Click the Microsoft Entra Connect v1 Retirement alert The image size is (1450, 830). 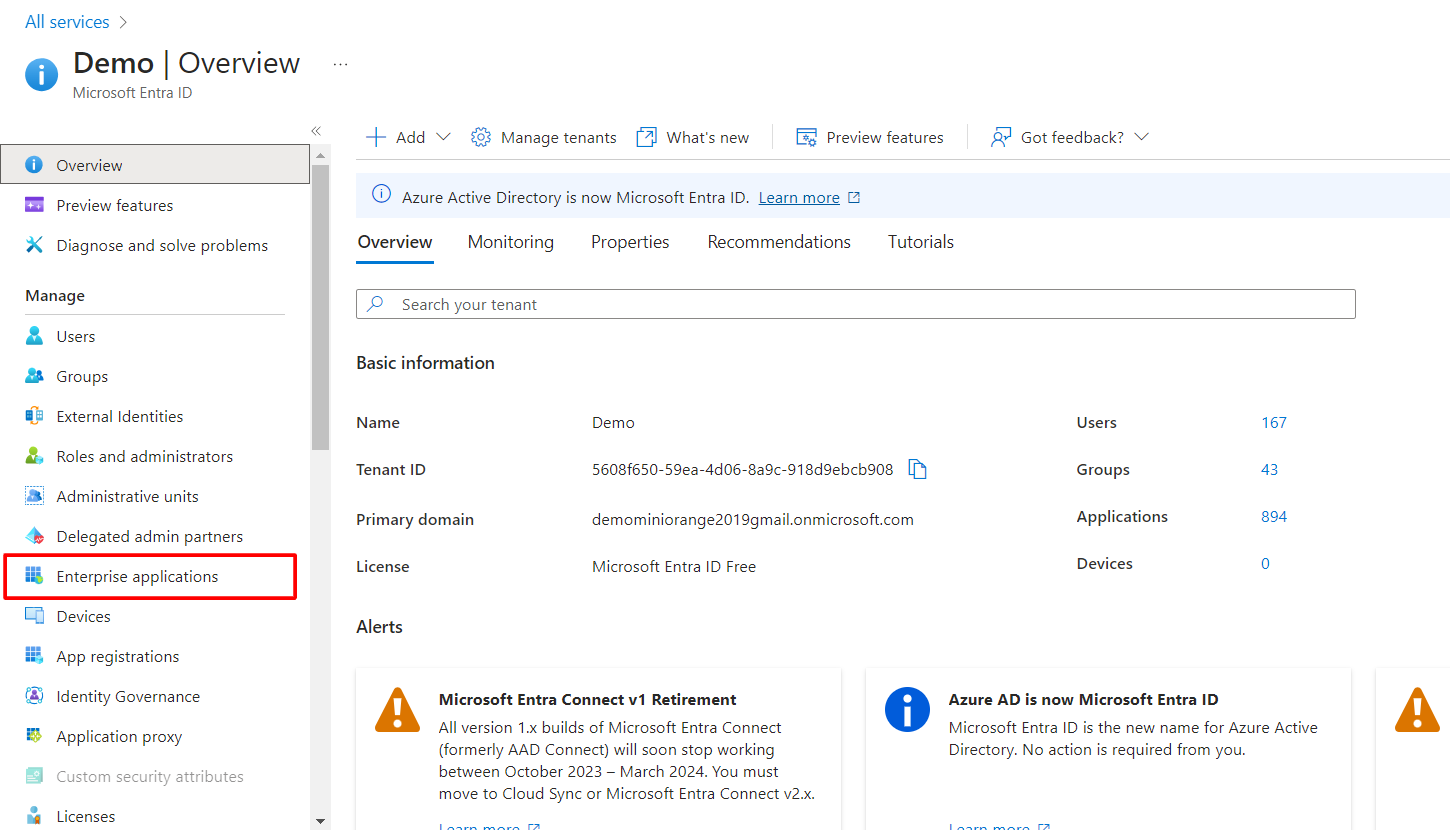tap(598, 750)
